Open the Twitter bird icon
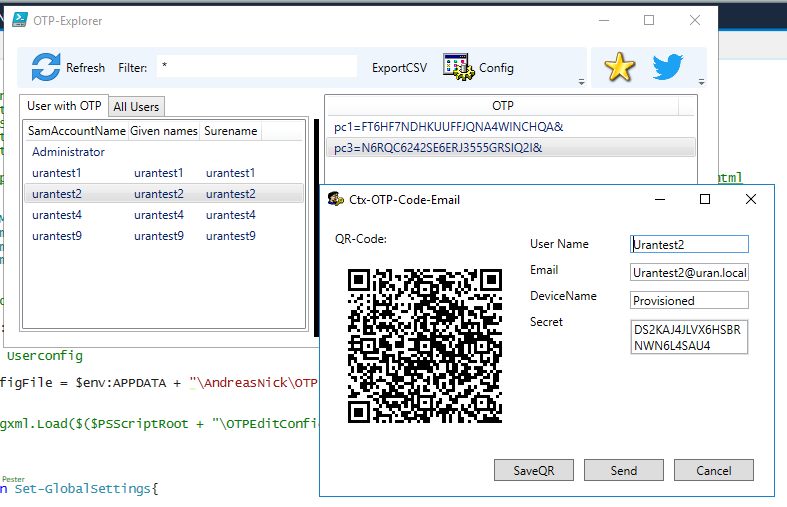The image size is (787, 507). click(x=668, y=67)
